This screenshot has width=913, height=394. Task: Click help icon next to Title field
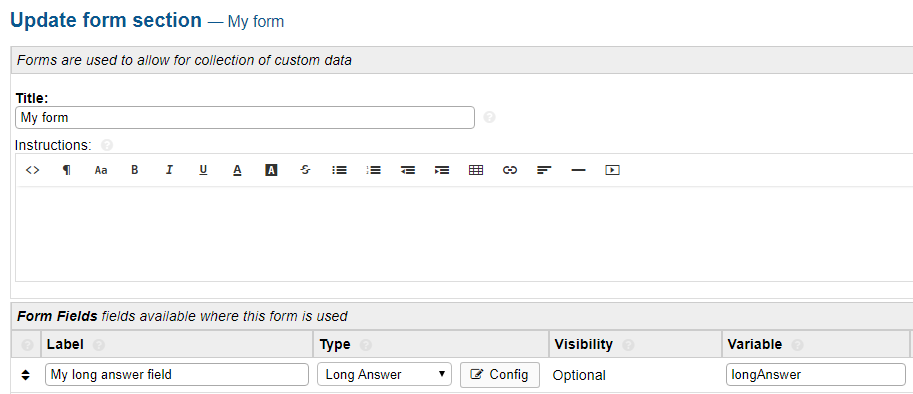490,118
